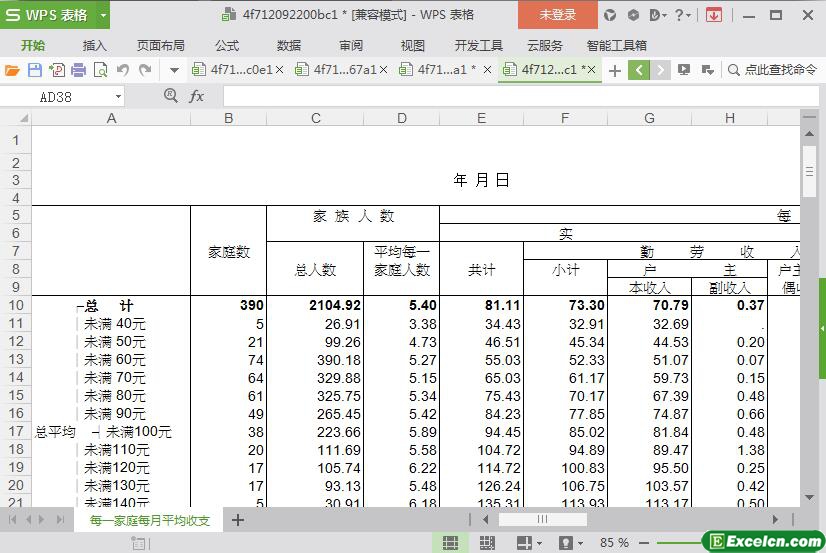The height and width of the screenshot is (553, 826).
Task: Click the 未登录 login button
Action: (558, 15)
